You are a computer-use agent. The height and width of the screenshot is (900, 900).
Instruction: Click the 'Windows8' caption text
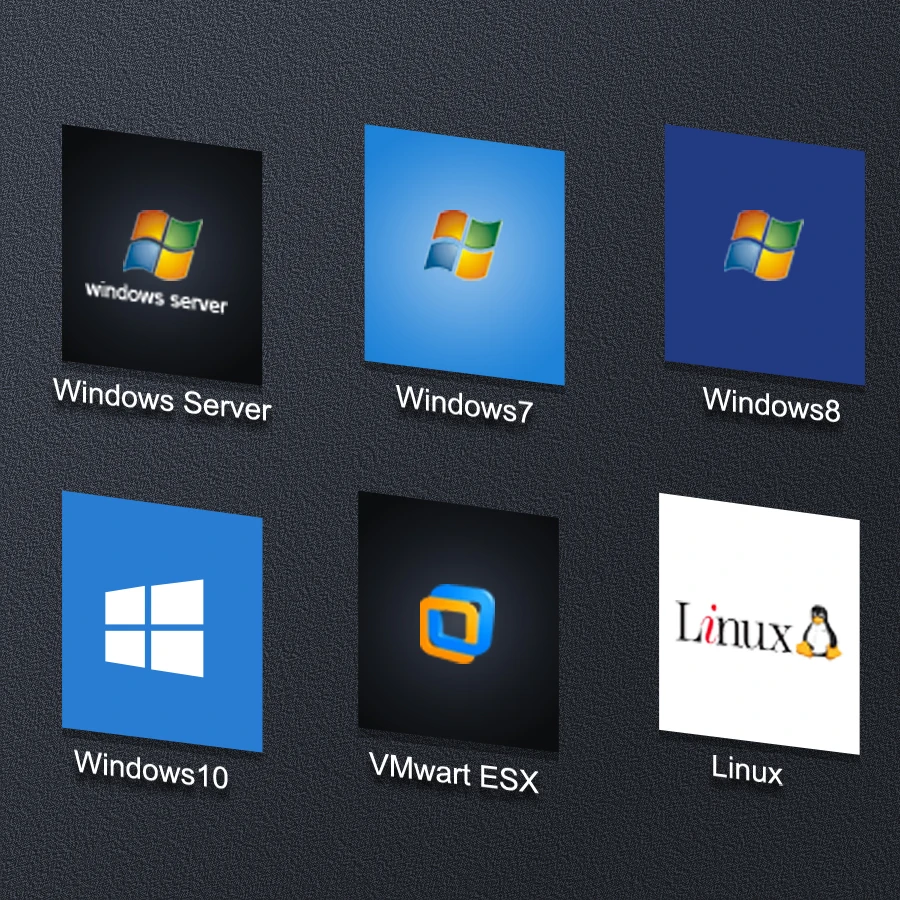tap(771, 405)
